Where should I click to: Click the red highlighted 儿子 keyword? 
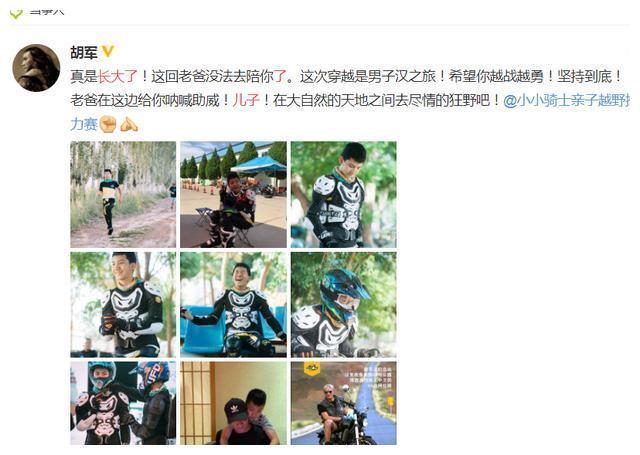pyautogui.click(x=246, y=100)
